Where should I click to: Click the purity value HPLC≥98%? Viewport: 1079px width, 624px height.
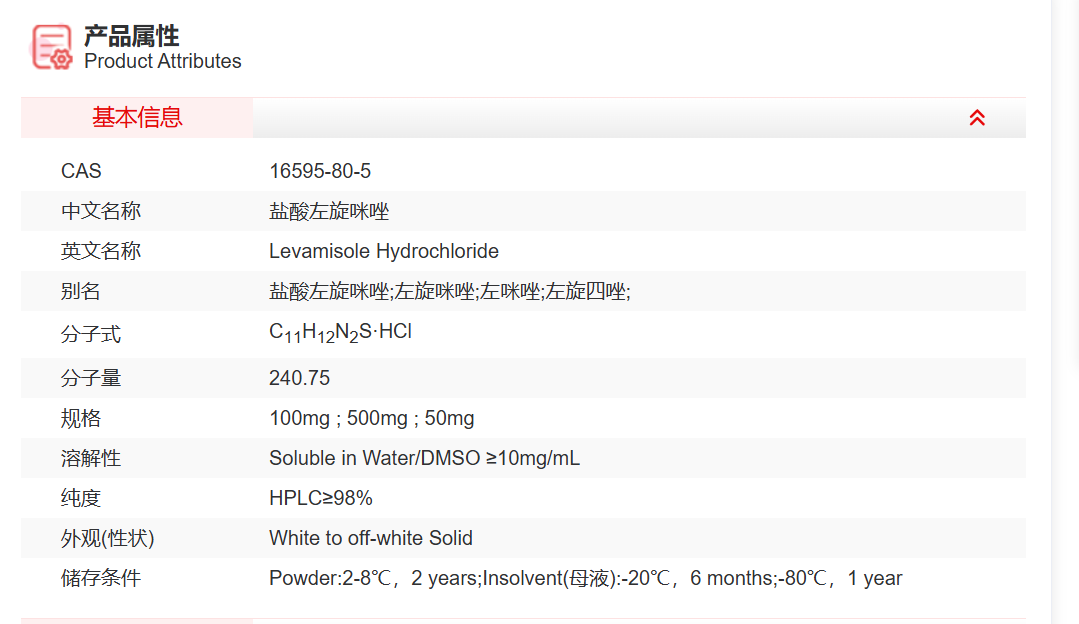tap(320, 498)
